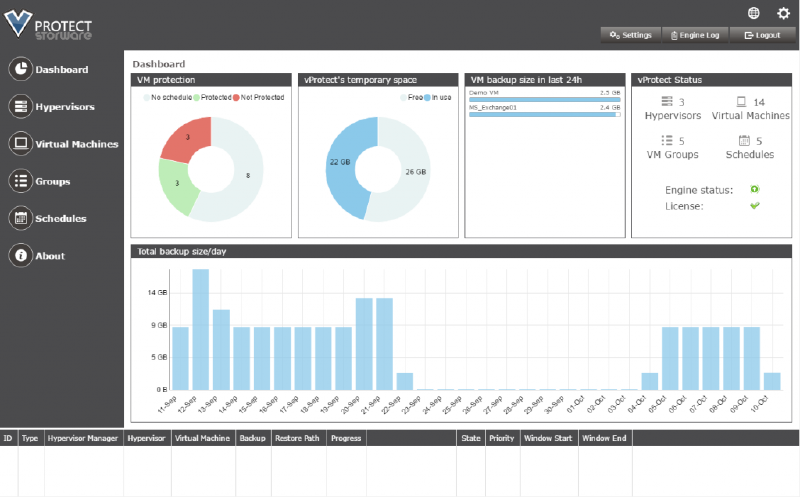Click the About info icon

(20, 256)
